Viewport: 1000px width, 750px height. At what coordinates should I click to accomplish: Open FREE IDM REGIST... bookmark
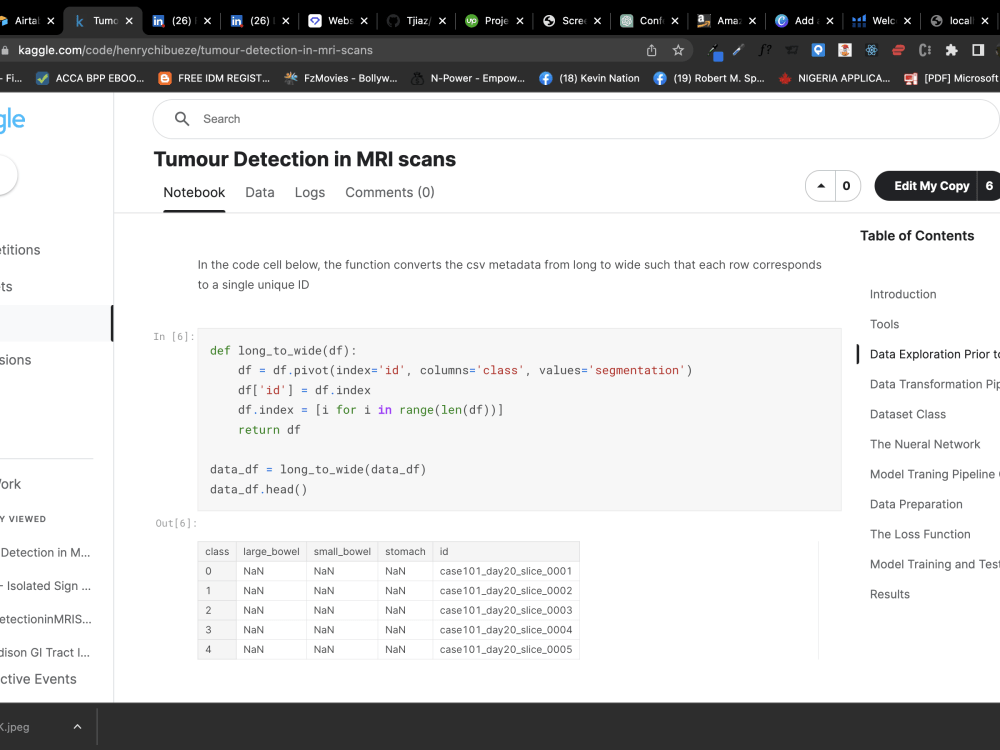click(214, 78)
